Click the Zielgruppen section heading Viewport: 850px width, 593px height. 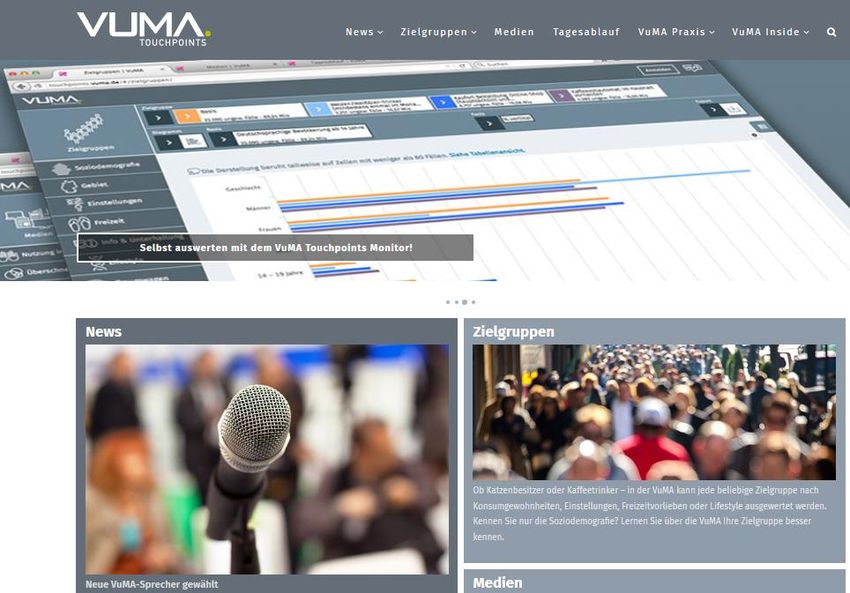[x=513, y=332]
